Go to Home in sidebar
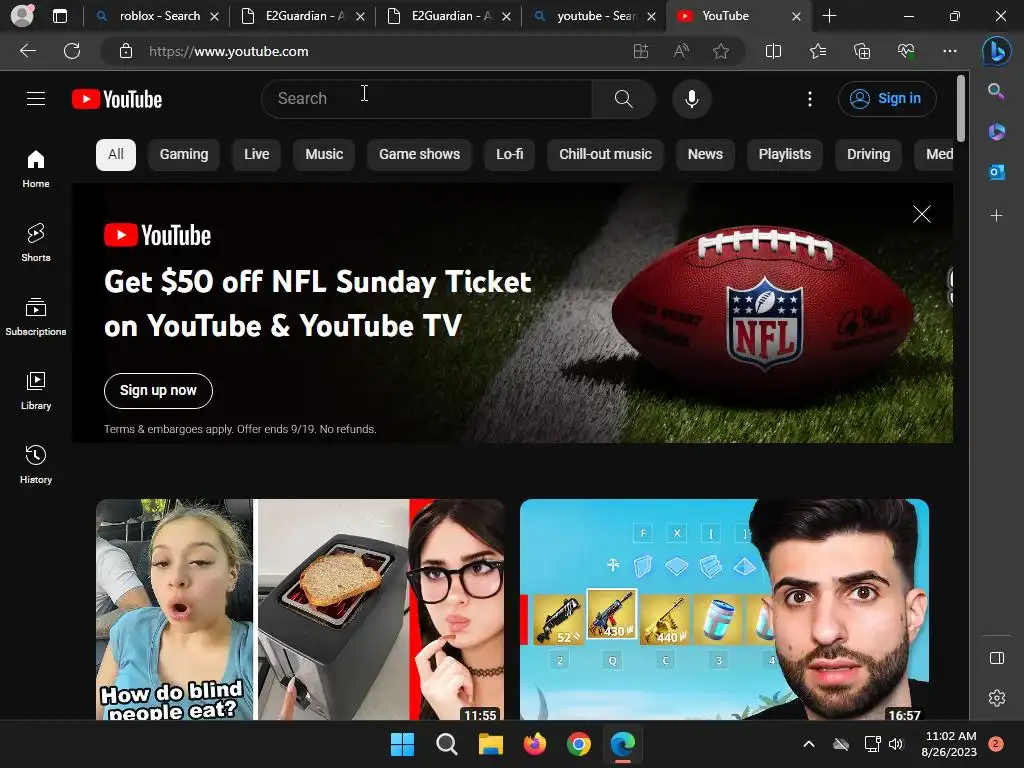Screen dimensions: 1024x768 click(x=36, y=168)
